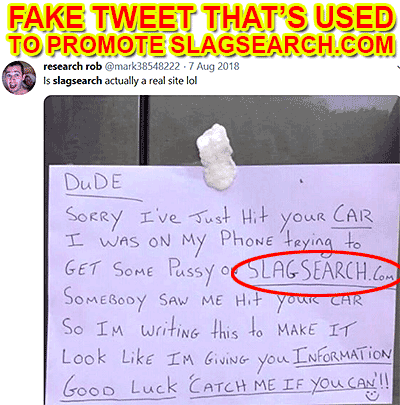Open research rob's profile avatar
The image size is (400, 405).
click(19, 78)
